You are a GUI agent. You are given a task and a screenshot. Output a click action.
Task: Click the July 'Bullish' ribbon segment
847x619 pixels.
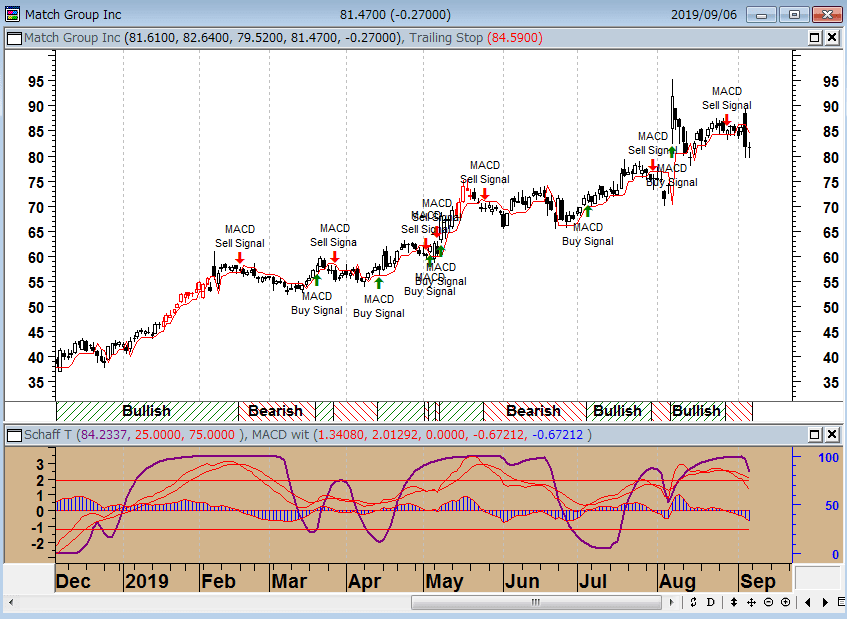tap(619, 411)
